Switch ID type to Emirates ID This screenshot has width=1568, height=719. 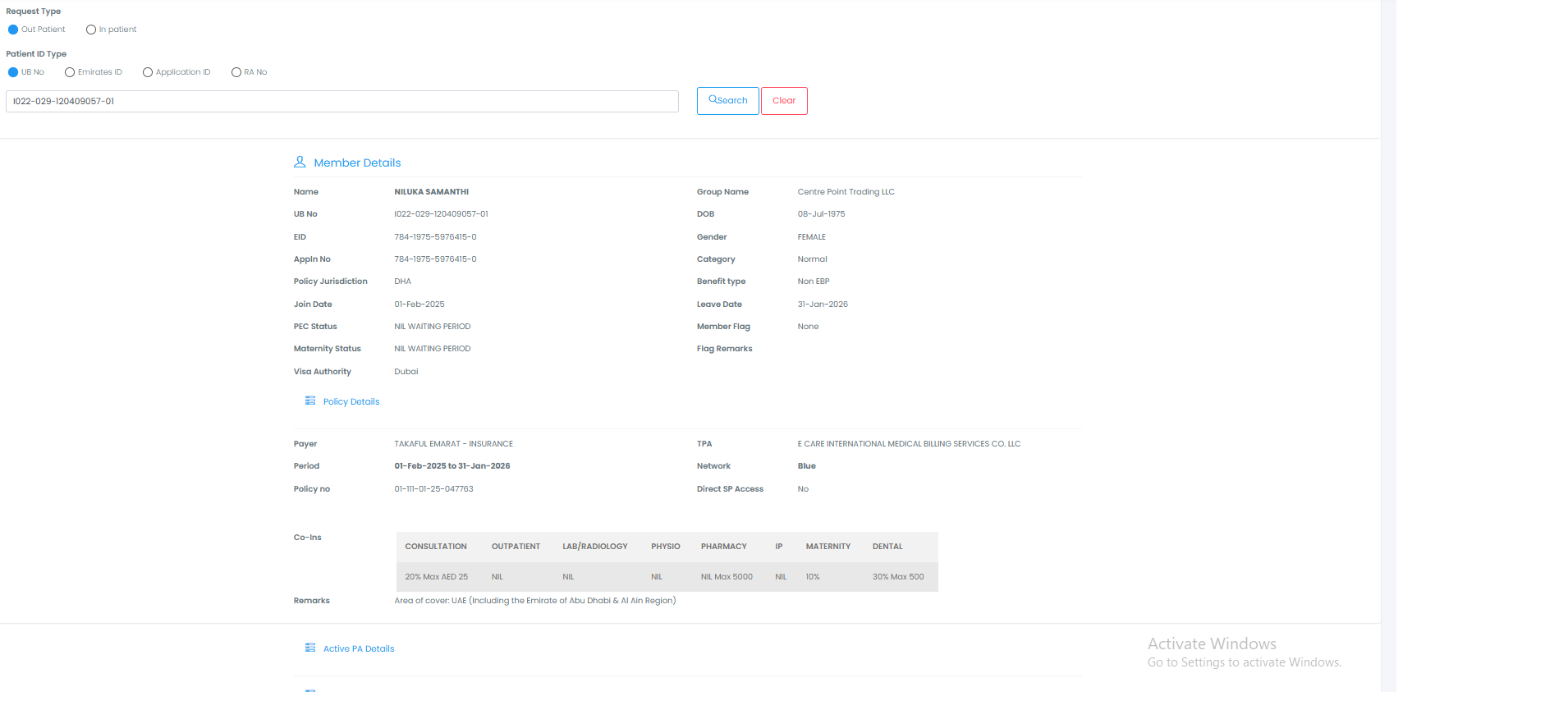[70, 72]
